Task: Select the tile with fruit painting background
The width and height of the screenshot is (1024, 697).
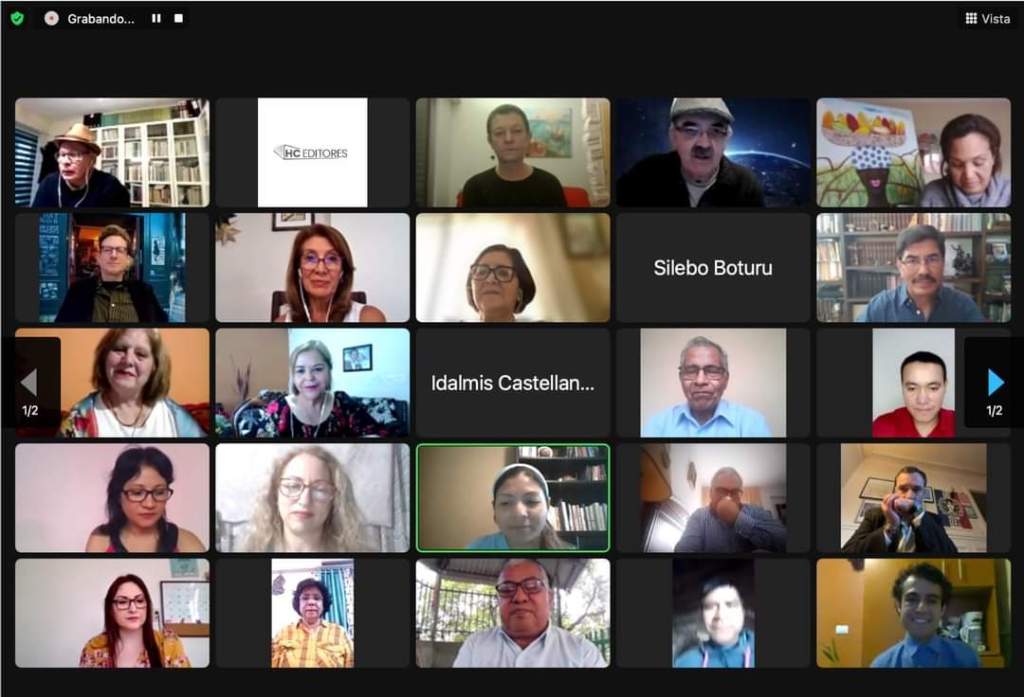Action: 914,152
